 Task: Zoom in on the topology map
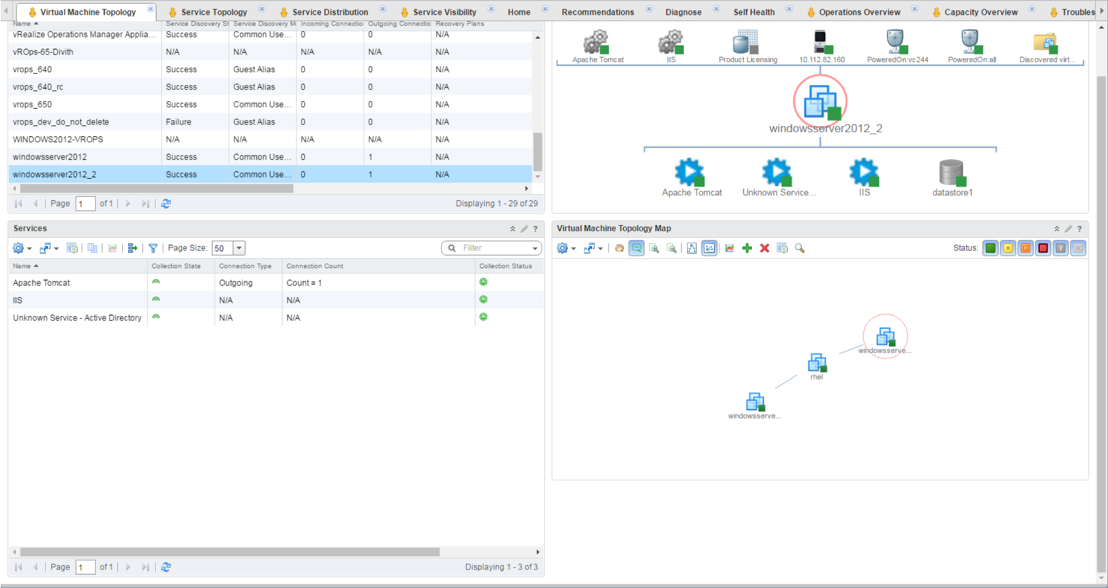tap(652, 248)
